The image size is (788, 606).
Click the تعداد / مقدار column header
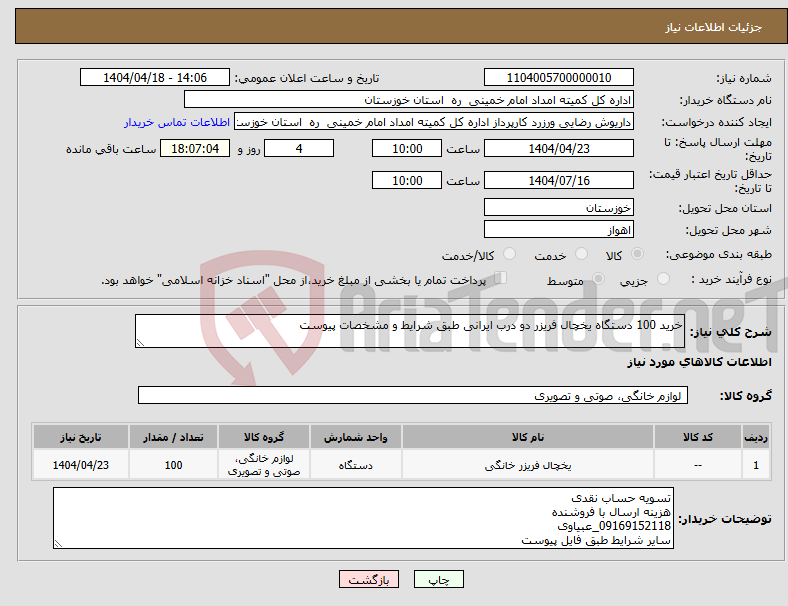coord(173,437)
